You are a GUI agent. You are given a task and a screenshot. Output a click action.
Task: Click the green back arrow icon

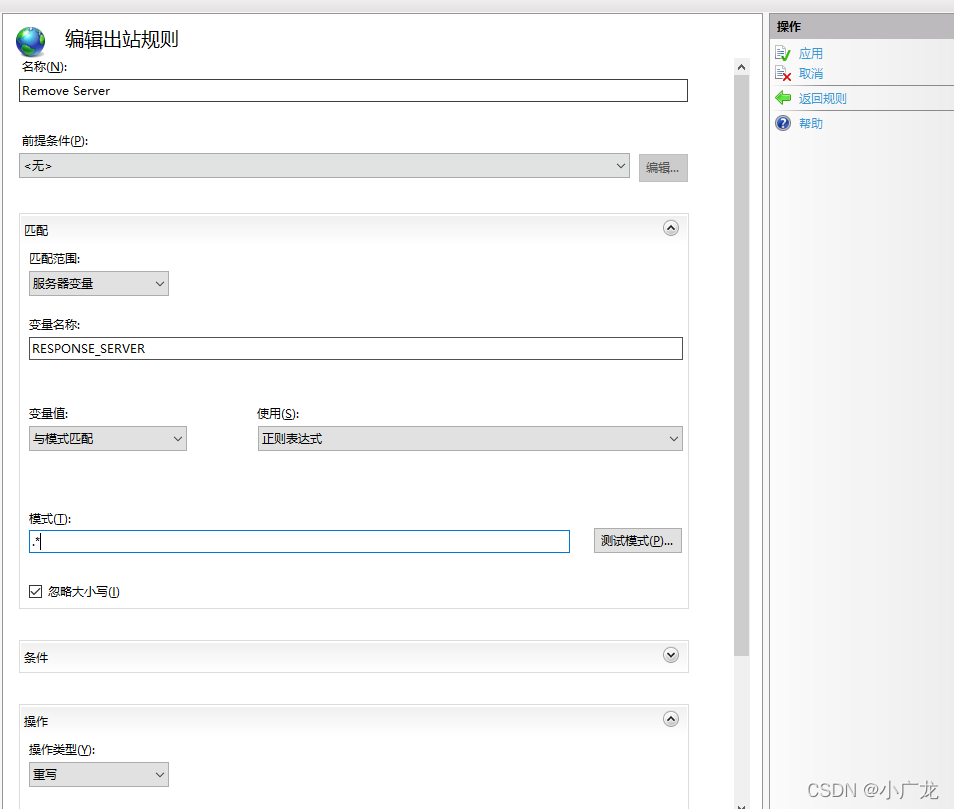pyautogui.click(x=783, y=98)
